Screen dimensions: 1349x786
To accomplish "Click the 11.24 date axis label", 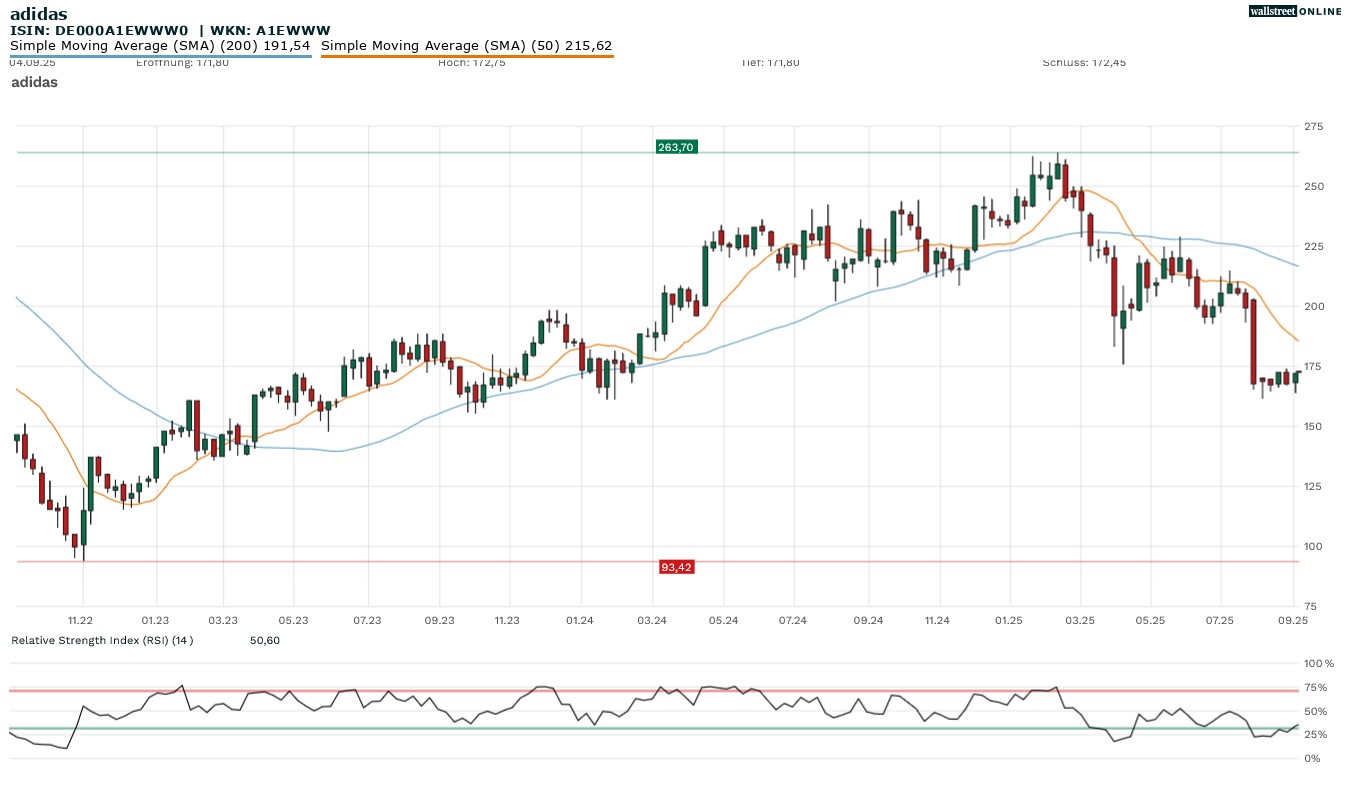I will pos(937,621).
